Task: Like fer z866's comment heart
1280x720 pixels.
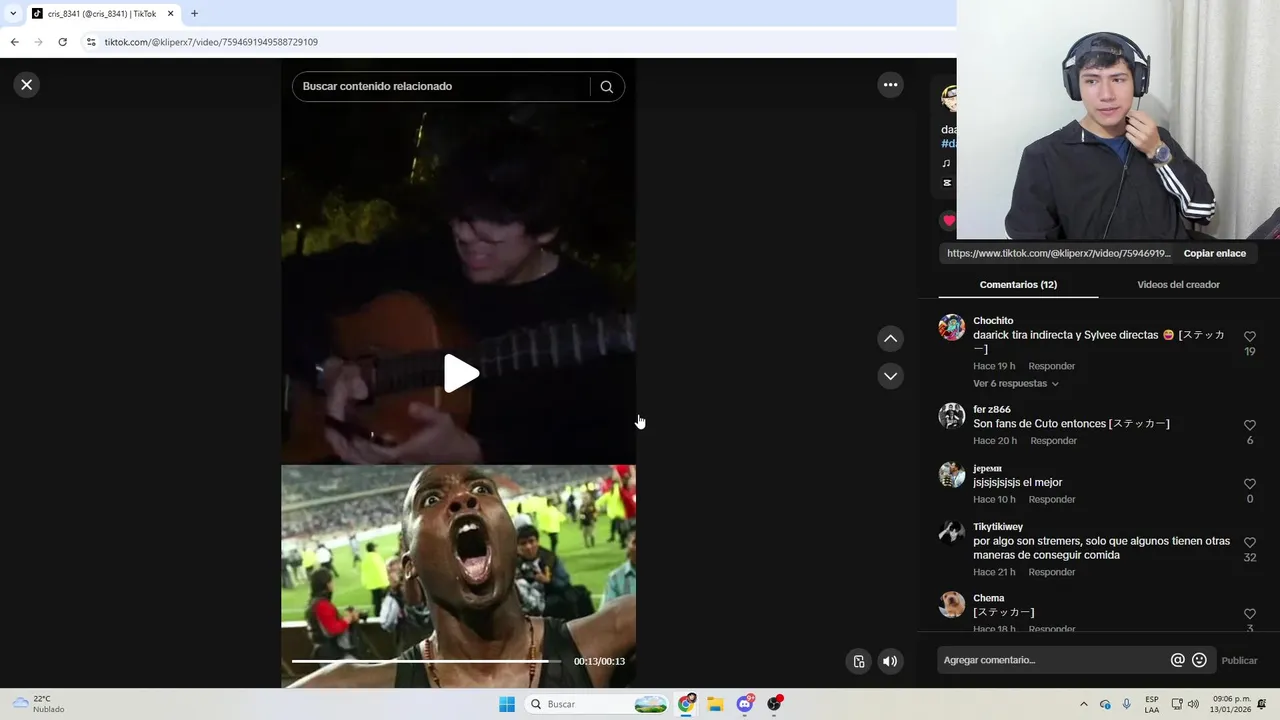Action: pos(1249,426)
